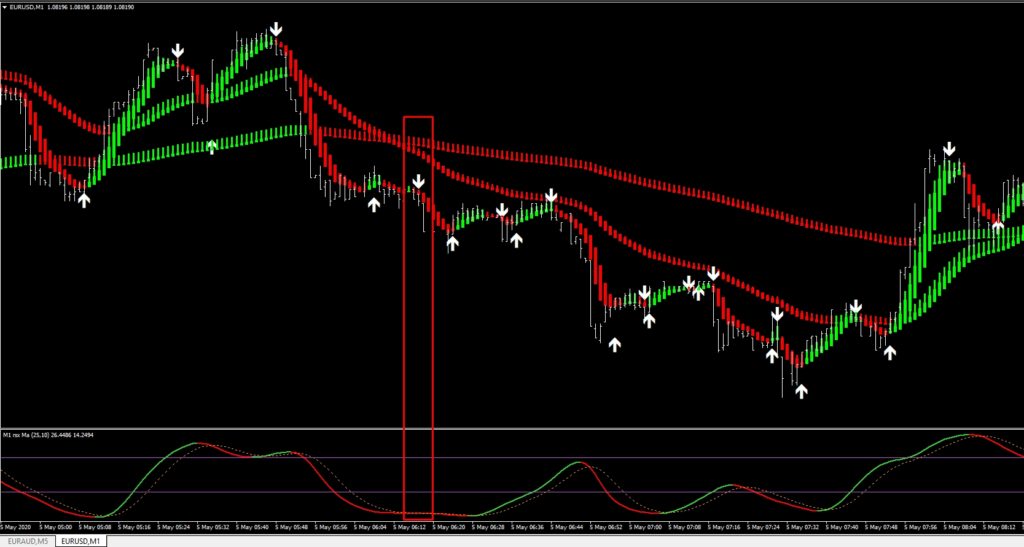The image size is (1024, 547).
Task: Select the up arrow at the far right edge
Action: click(997, 226)
